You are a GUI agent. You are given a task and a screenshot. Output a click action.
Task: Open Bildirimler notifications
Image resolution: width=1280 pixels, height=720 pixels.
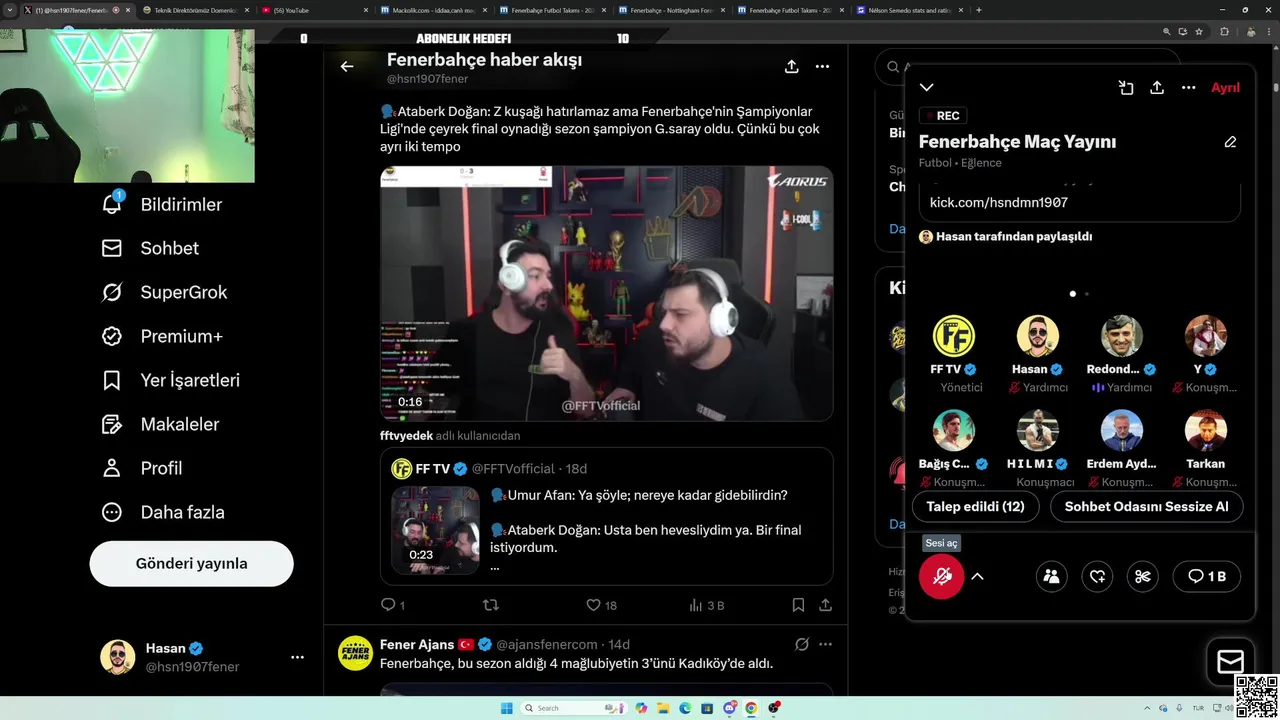coord(162,204)
